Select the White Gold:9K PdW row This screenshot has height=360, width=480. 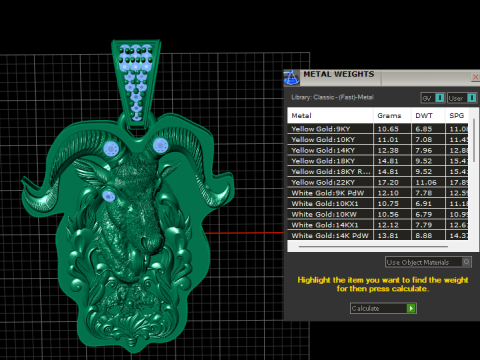coord(378,193)
